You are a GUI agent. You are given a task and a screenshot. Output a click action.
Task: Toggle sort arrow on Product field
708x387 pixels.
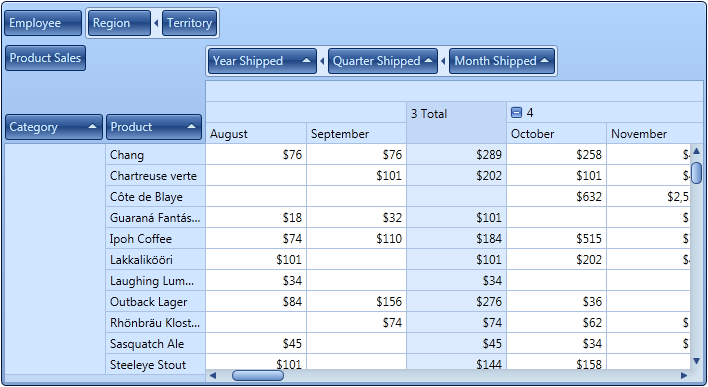pyautogui.click(x=191, y=126)
